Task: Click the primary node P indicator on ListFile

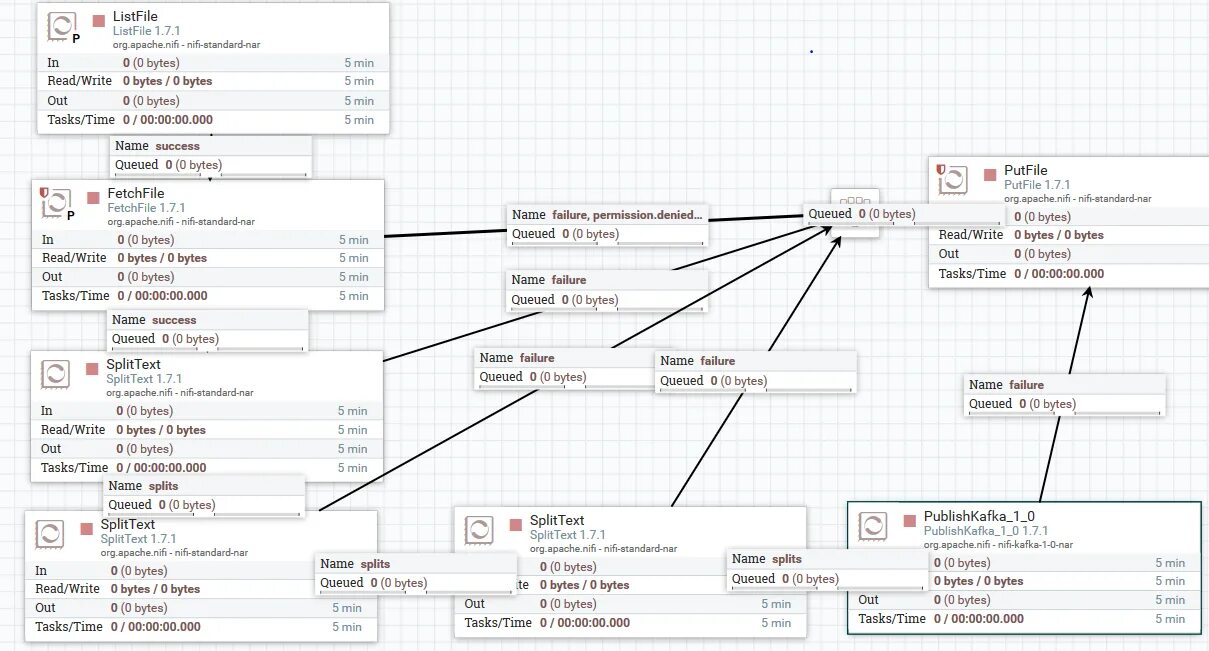Action: click(76, 39)
